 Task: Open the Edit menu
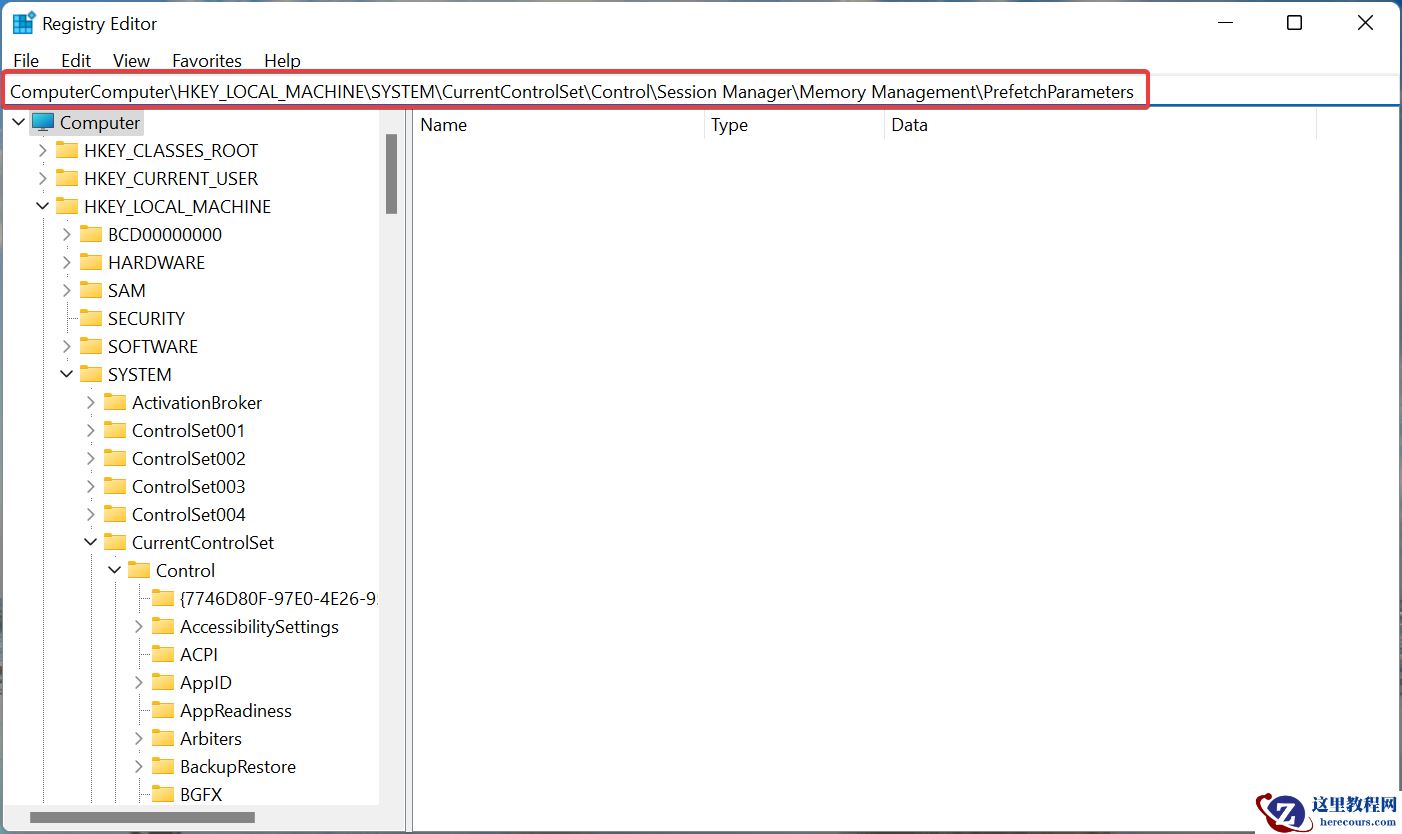[x=76, y=61]
